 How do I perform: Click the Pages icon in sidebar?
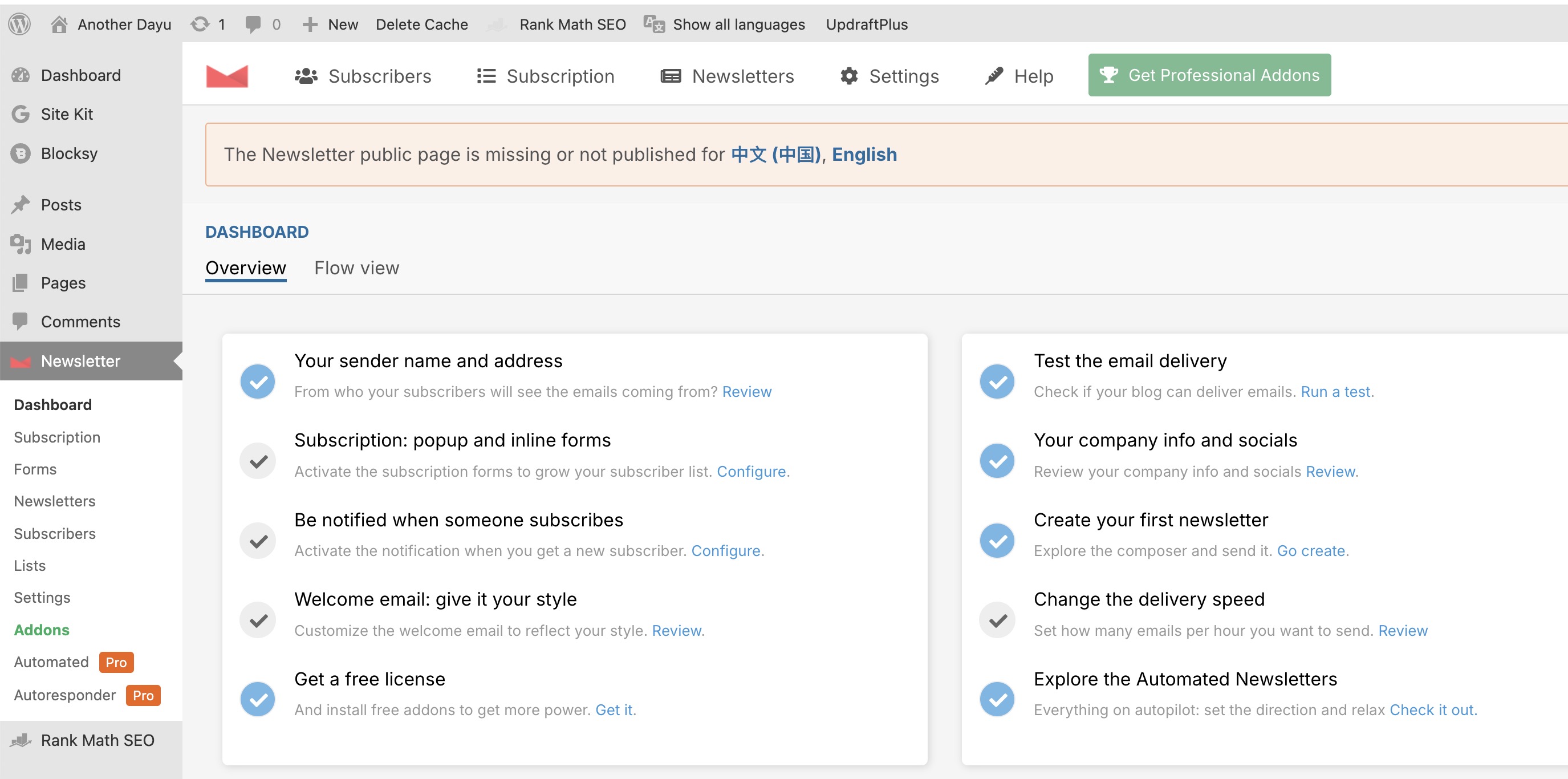[21, 283]
